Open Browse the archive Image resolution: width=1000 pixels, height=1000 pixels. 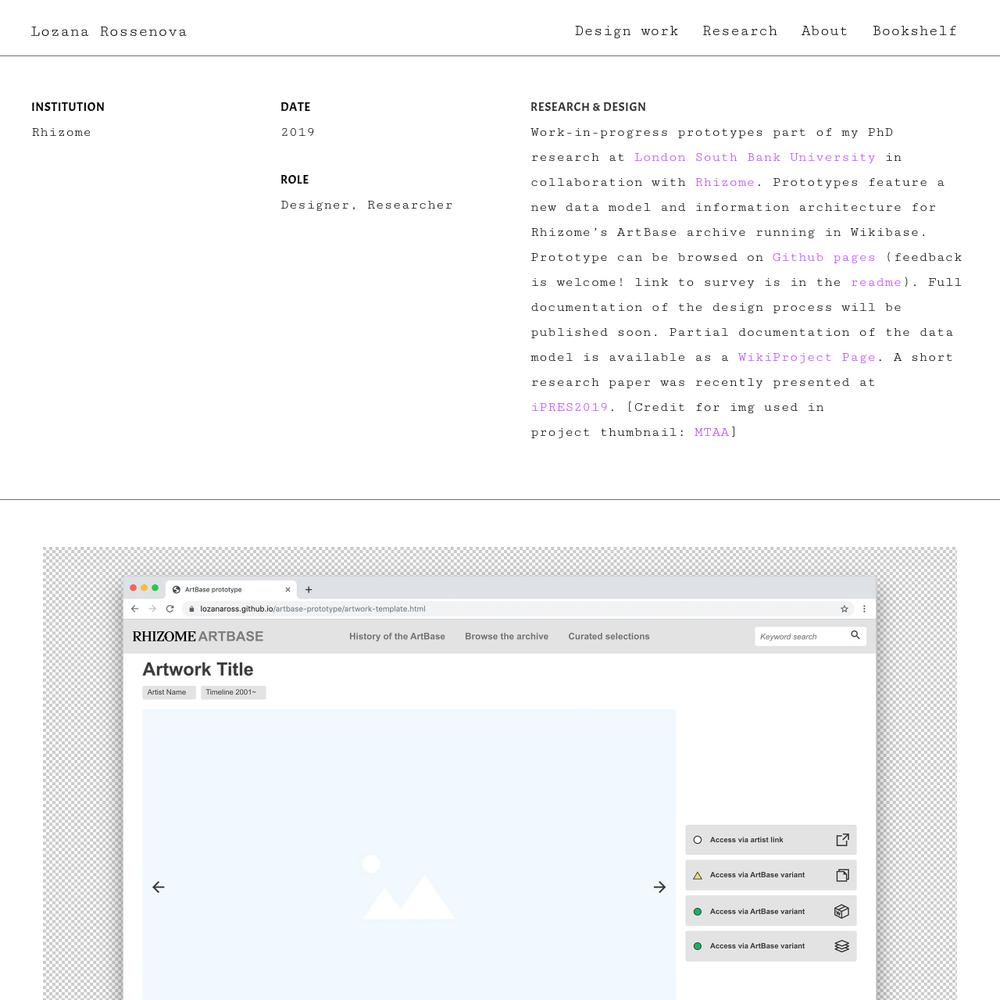pos(506,636)
